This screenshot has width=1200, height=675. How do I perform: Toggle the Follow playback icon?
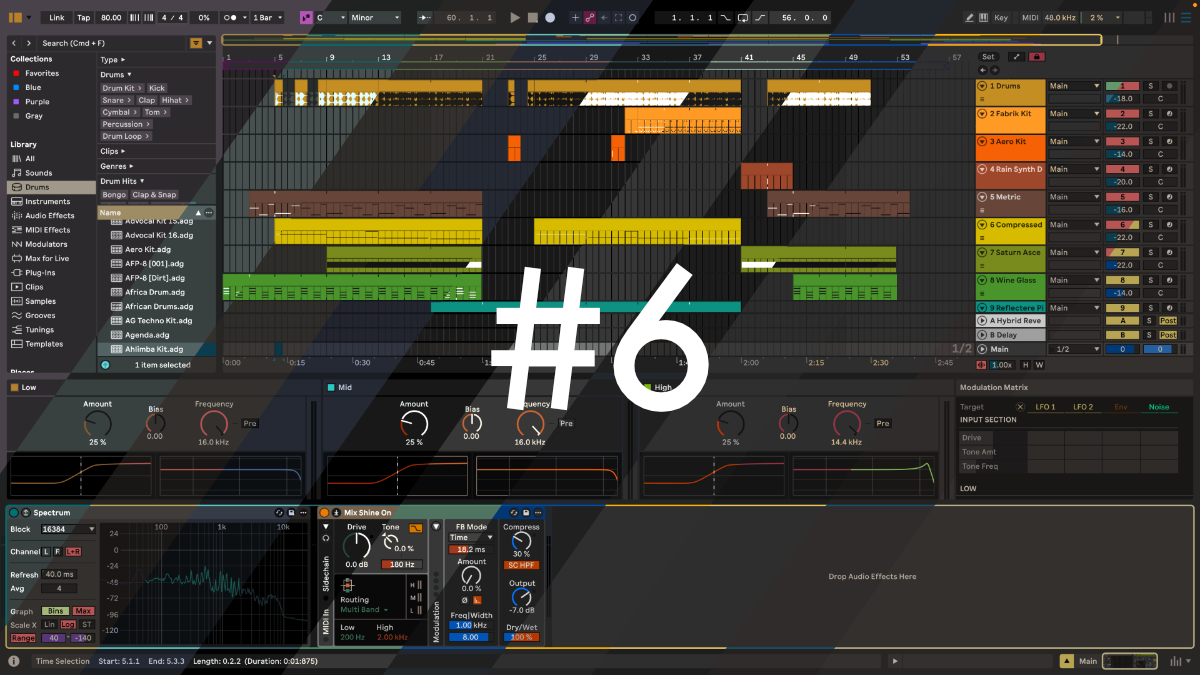point(425,18)
